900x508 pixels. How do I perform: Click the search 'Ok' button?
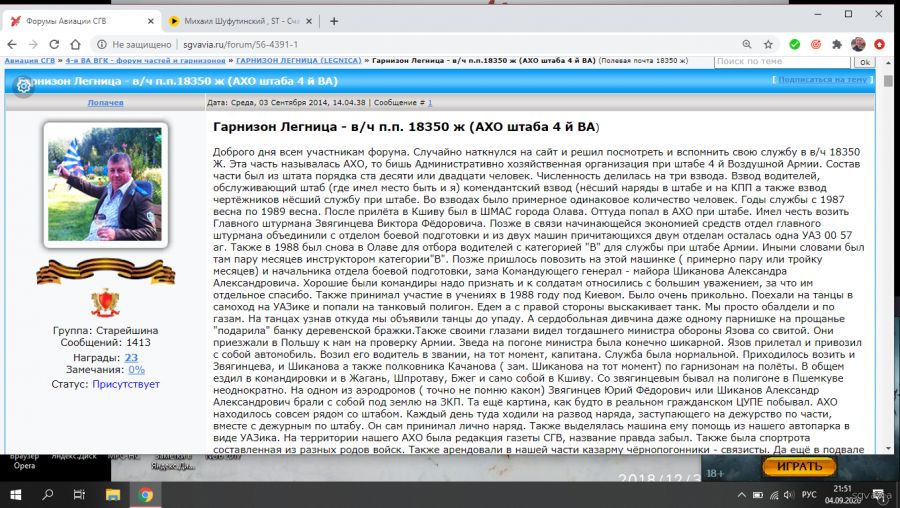click(x=864, y=62)
